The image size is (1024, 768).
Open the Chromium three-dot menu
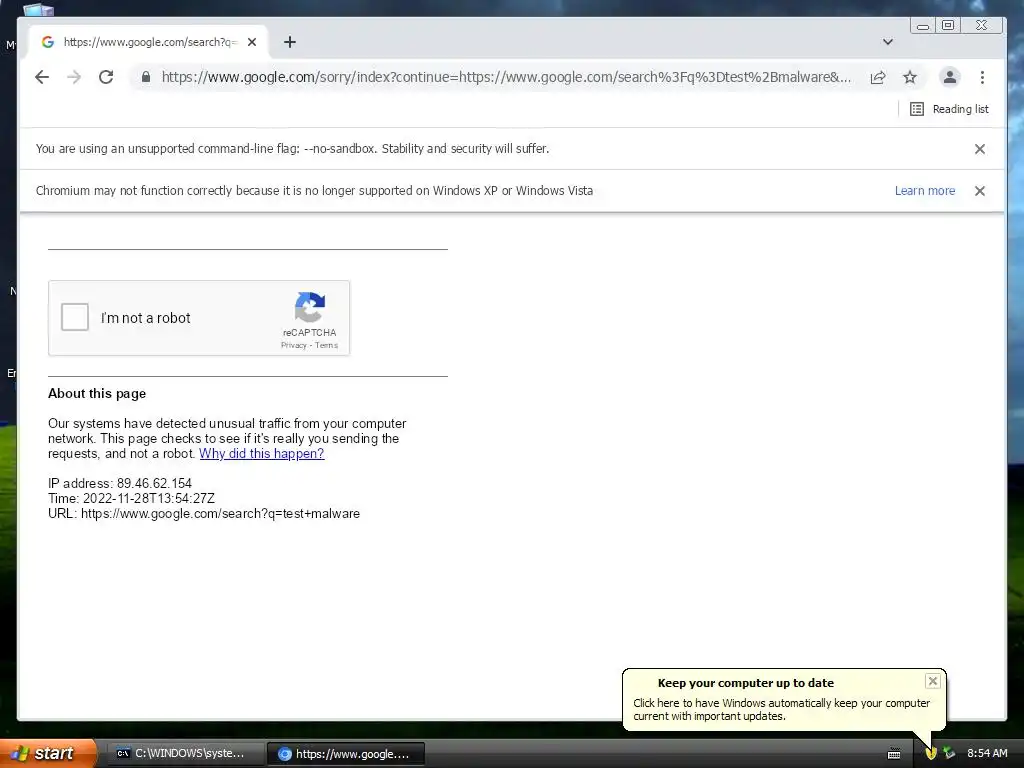click(982, 77)
